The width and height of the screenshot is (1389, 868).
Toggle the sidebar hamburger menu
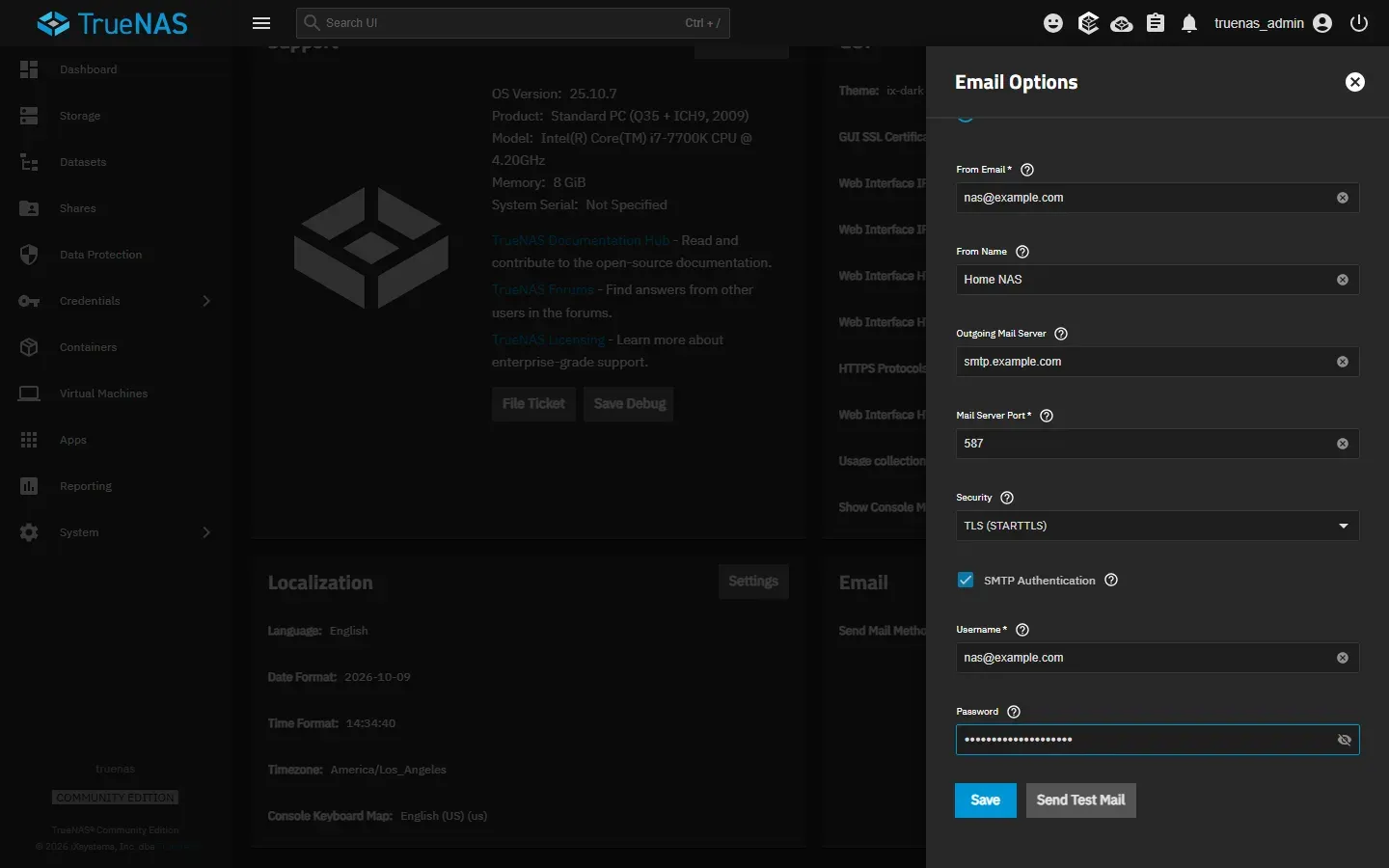click(260, 23)
